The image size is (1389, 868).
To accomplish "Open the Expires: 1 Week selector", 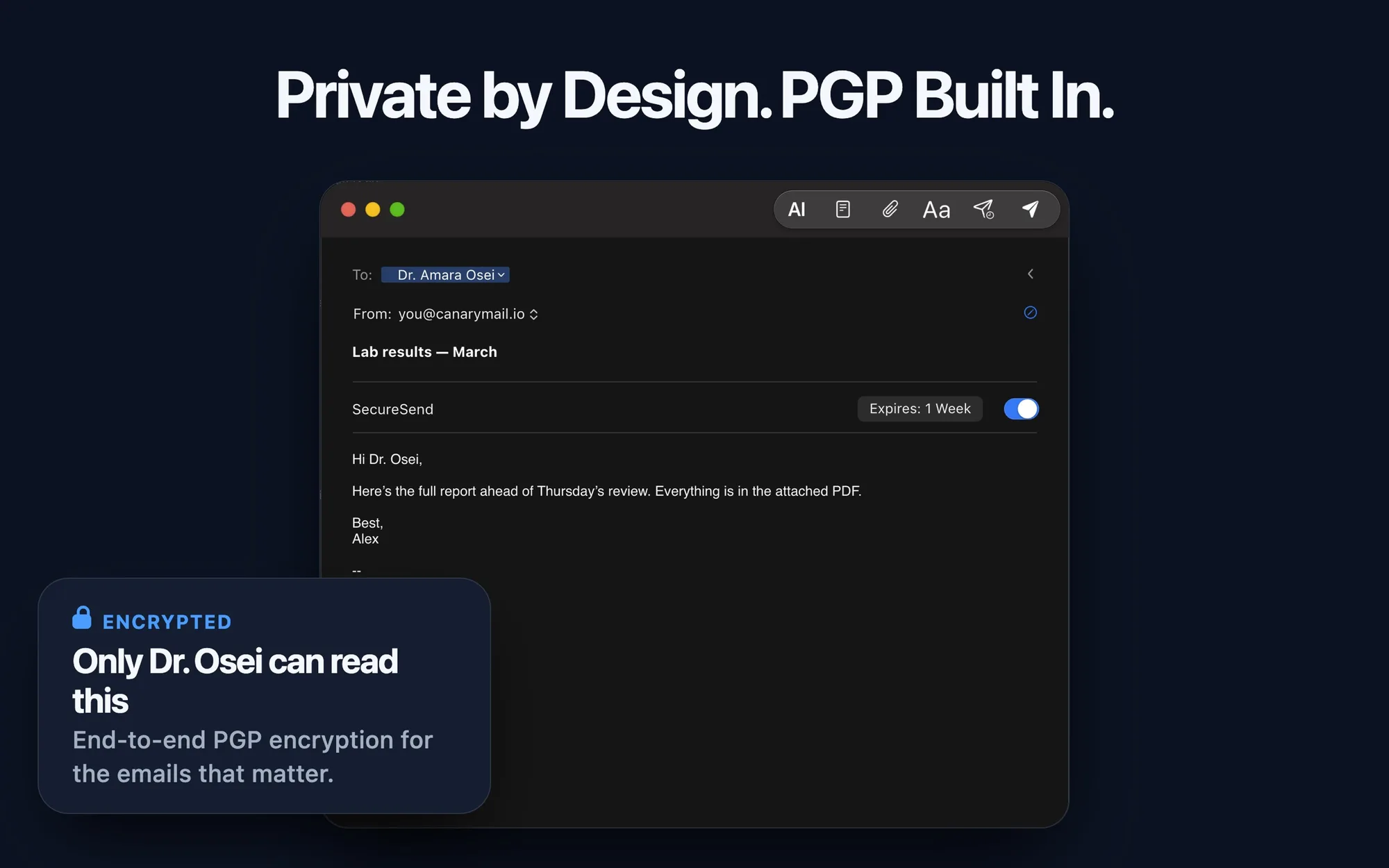I will tap(920, 409).
